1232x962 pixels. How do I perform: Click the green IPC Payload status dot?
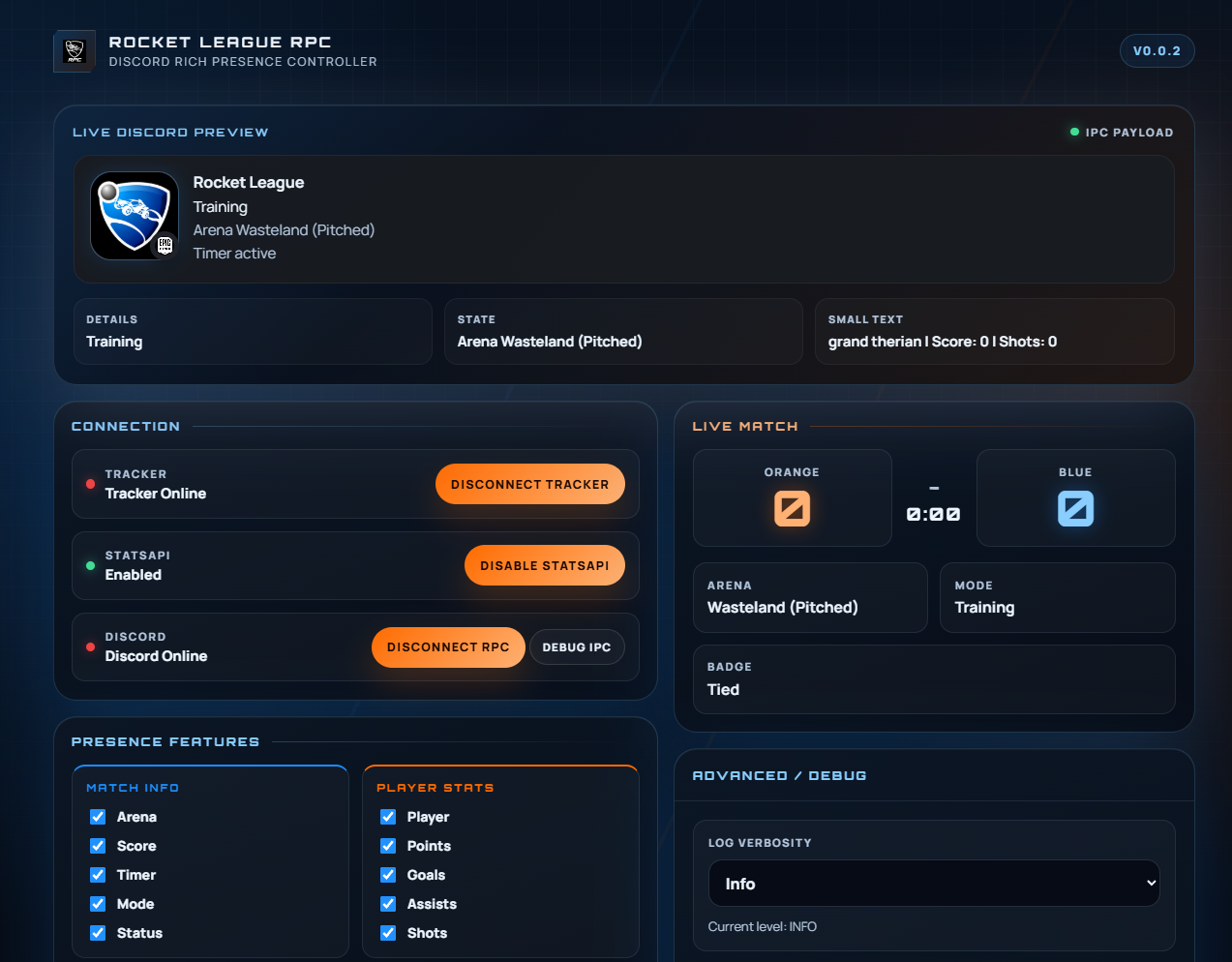[x=1074, y=132]
